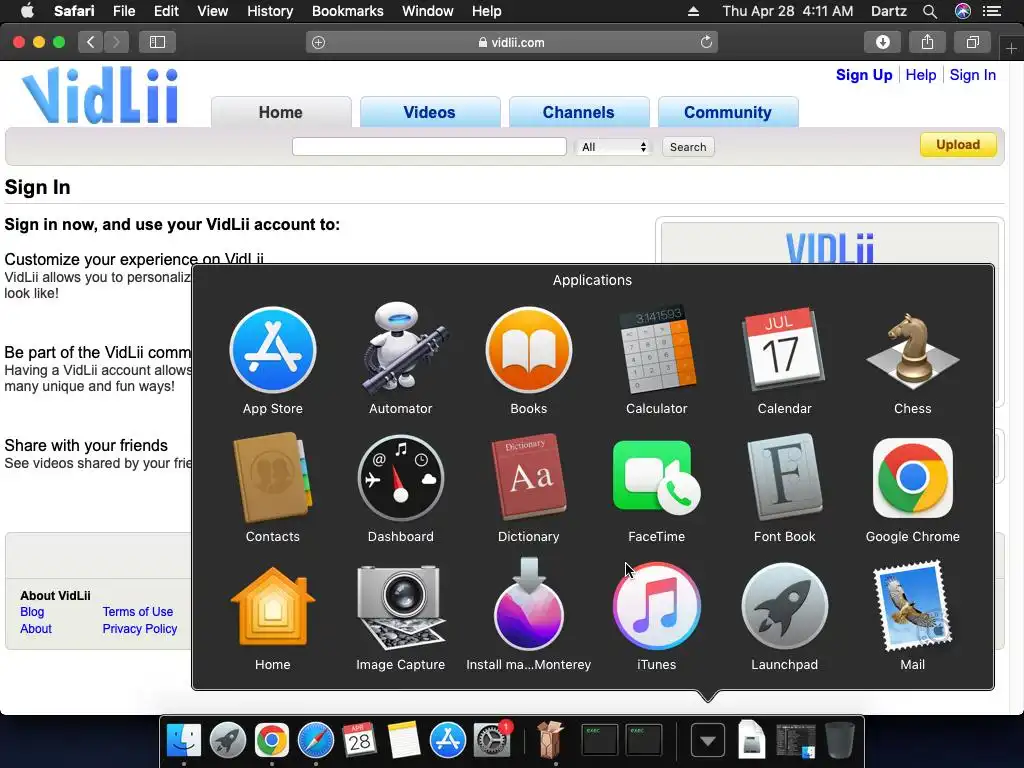Screen dimensions: 1024x768
Task: Open Trash in the Dock
Action: tap(839, 740)
